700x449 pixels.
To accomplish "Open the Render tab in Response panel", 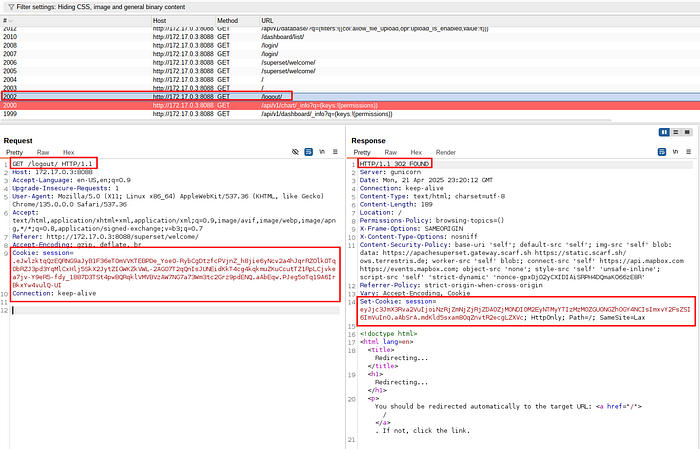I will [446, 152].
